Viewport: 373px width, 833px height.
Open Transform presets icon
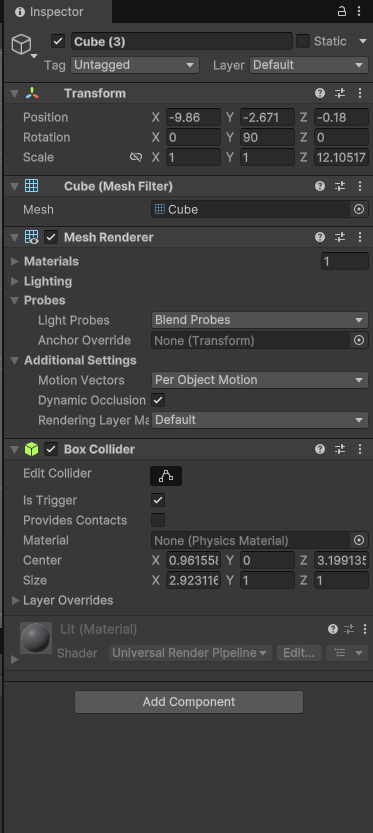pos(340,94)
